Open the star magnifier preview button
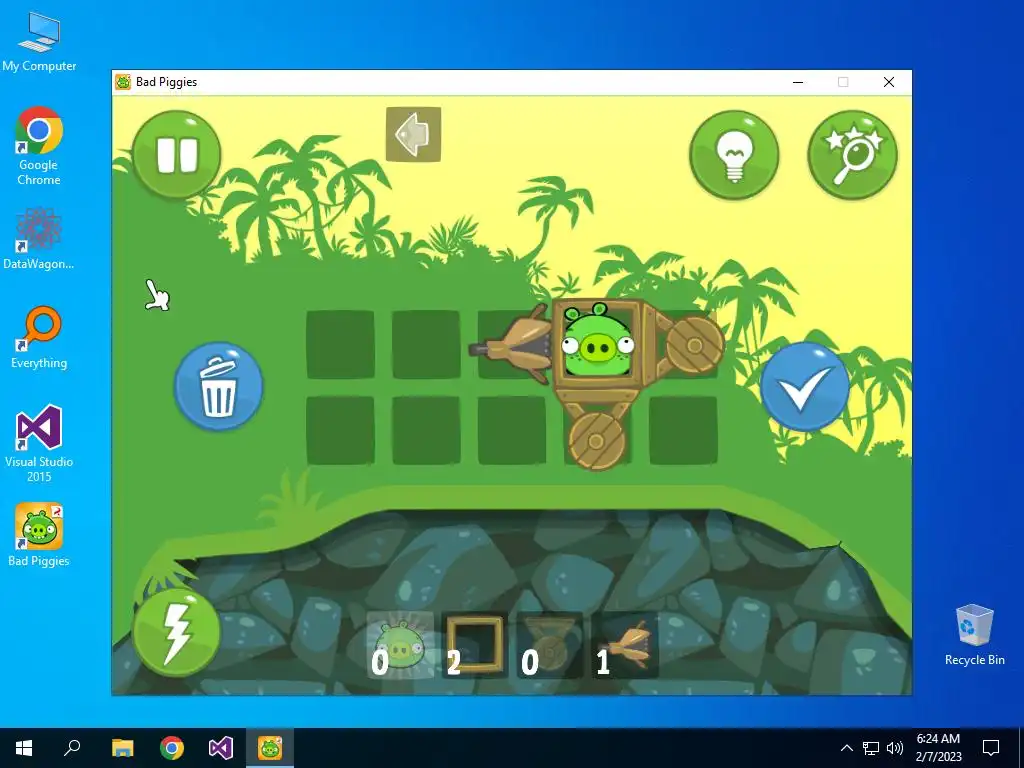This screenshot has width=1024, height=768. tap(852, 155)
